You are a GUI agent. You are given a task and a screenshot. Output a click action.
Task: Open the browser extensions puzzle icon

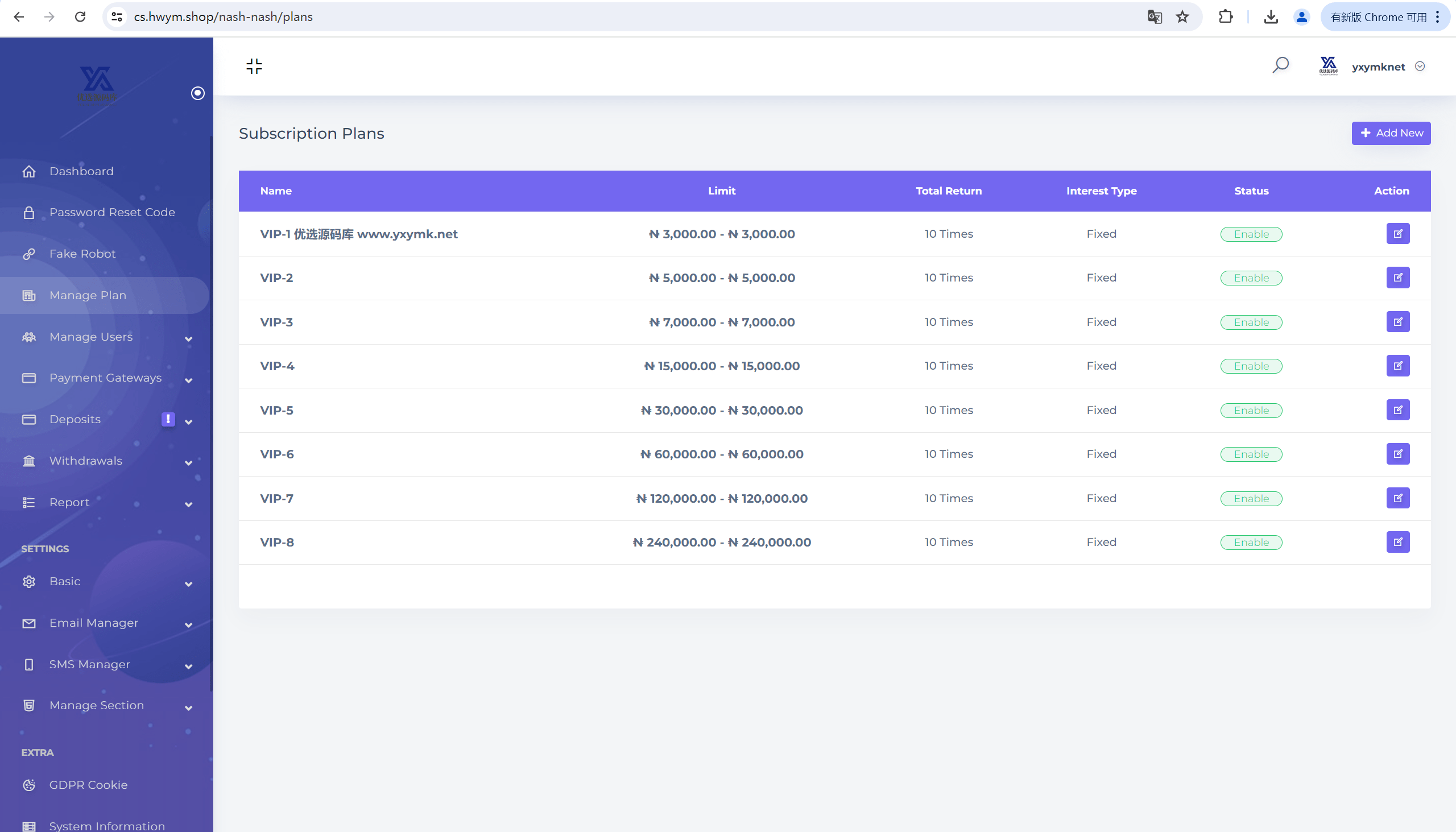1225,17
